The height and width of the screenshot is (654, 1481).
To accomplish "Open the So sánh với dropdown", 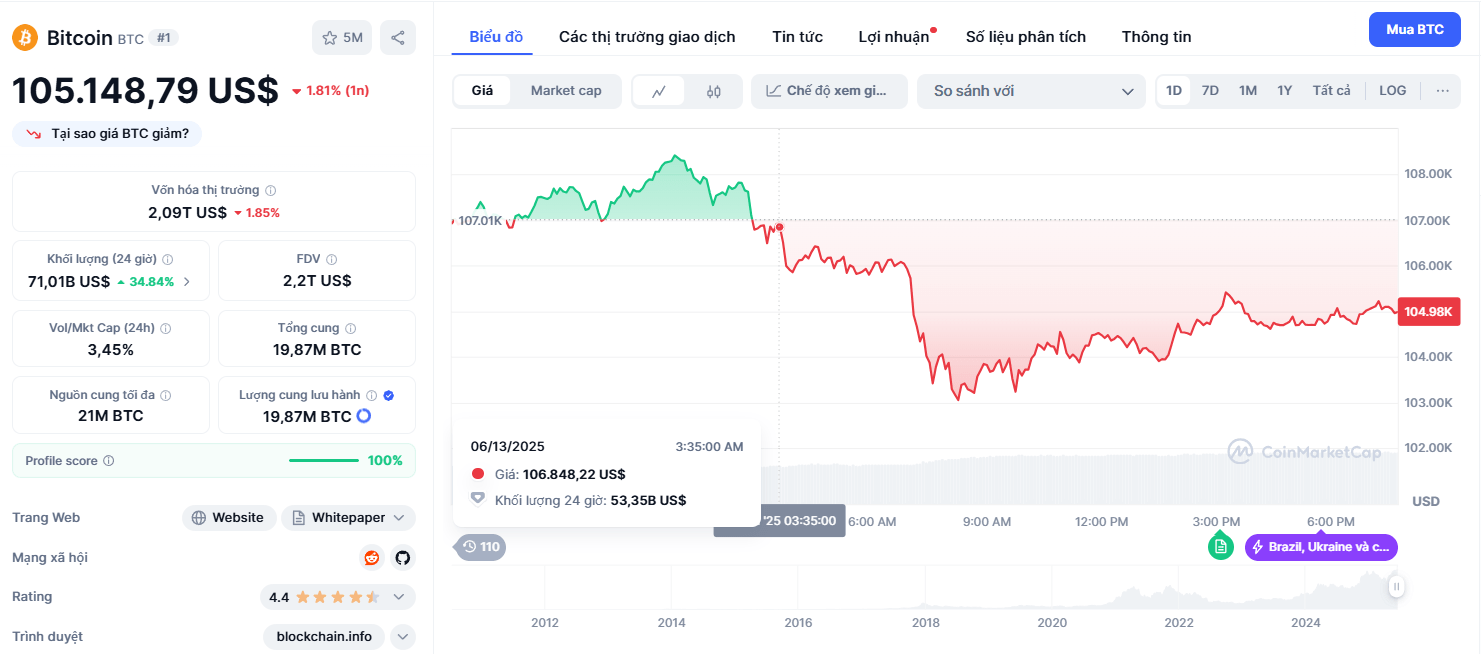I will point(1031,91).
